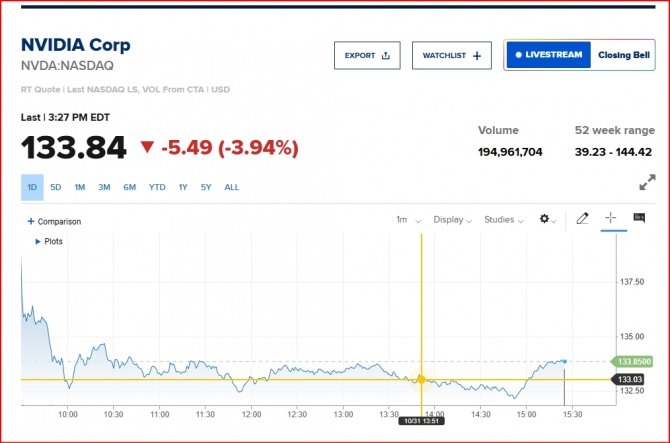Switch to the YTD range tab
The width and height of the screenshot is (670, 443).
pyautogui.click(x=157, y=187)
